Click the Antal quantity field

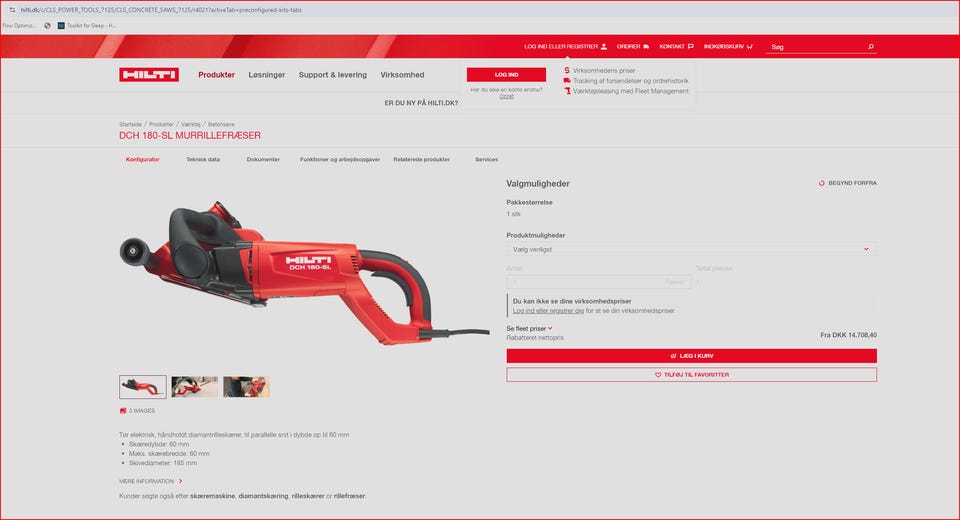click(x=599, y=282)
